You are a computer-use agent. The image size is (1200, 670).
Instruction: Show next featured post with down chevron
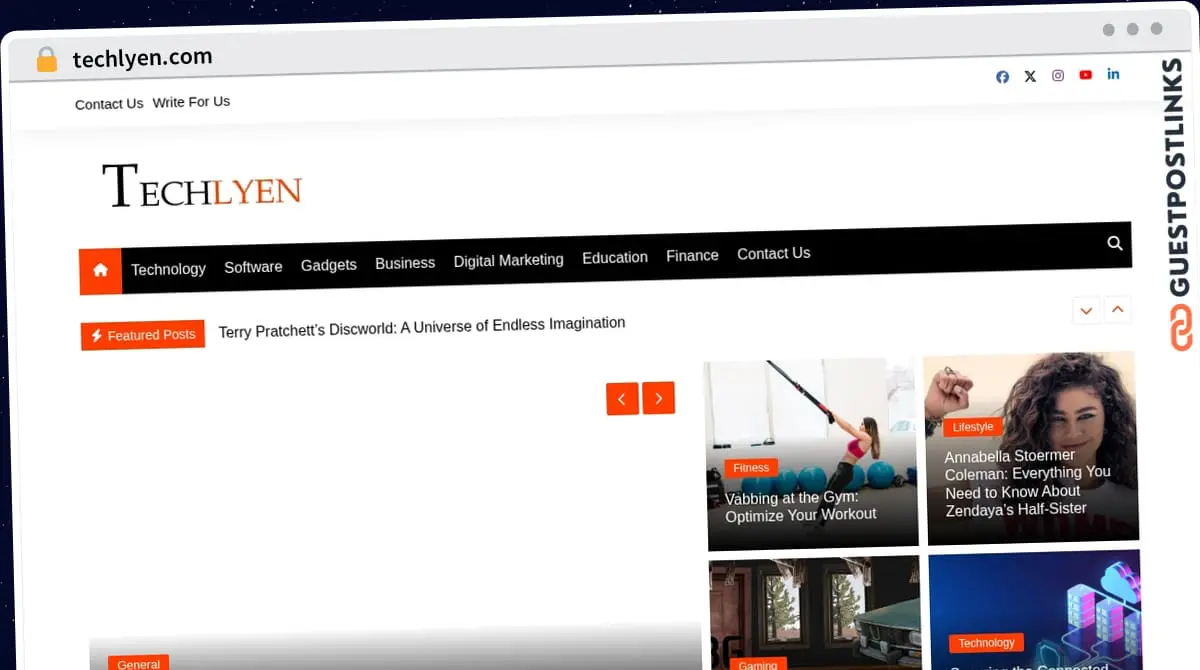pos(1086,310)
